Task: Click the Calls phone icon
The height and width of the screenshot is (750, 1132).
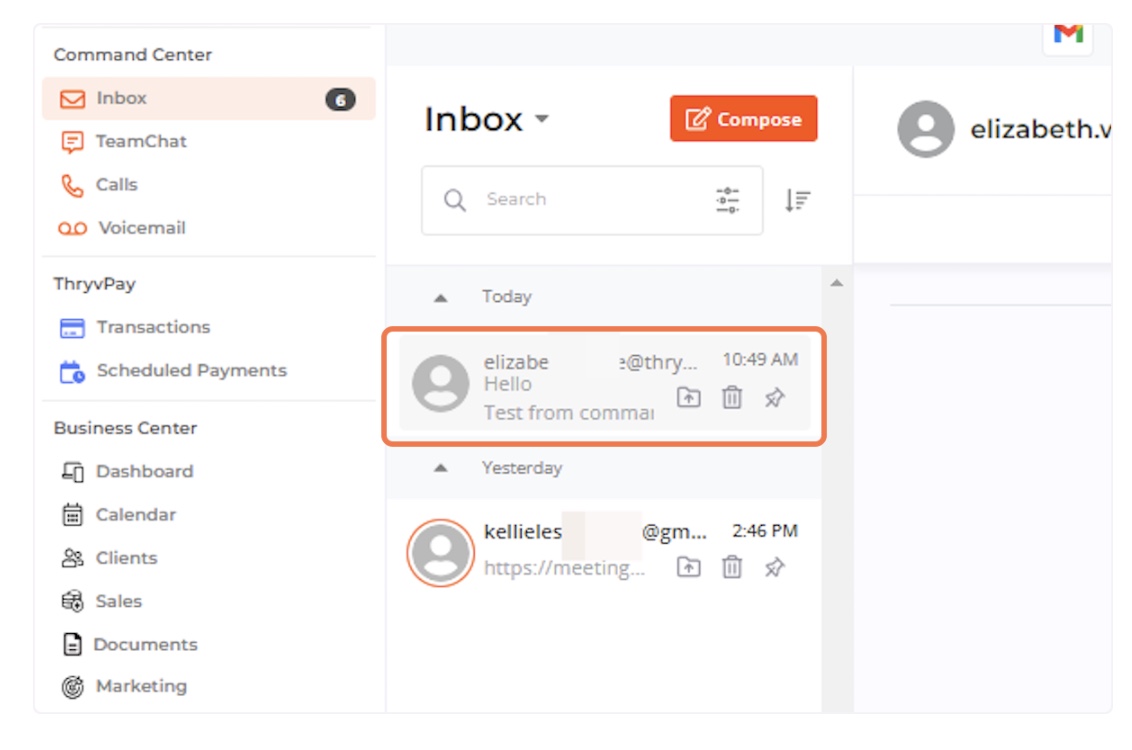Action: tap(72, 186)
